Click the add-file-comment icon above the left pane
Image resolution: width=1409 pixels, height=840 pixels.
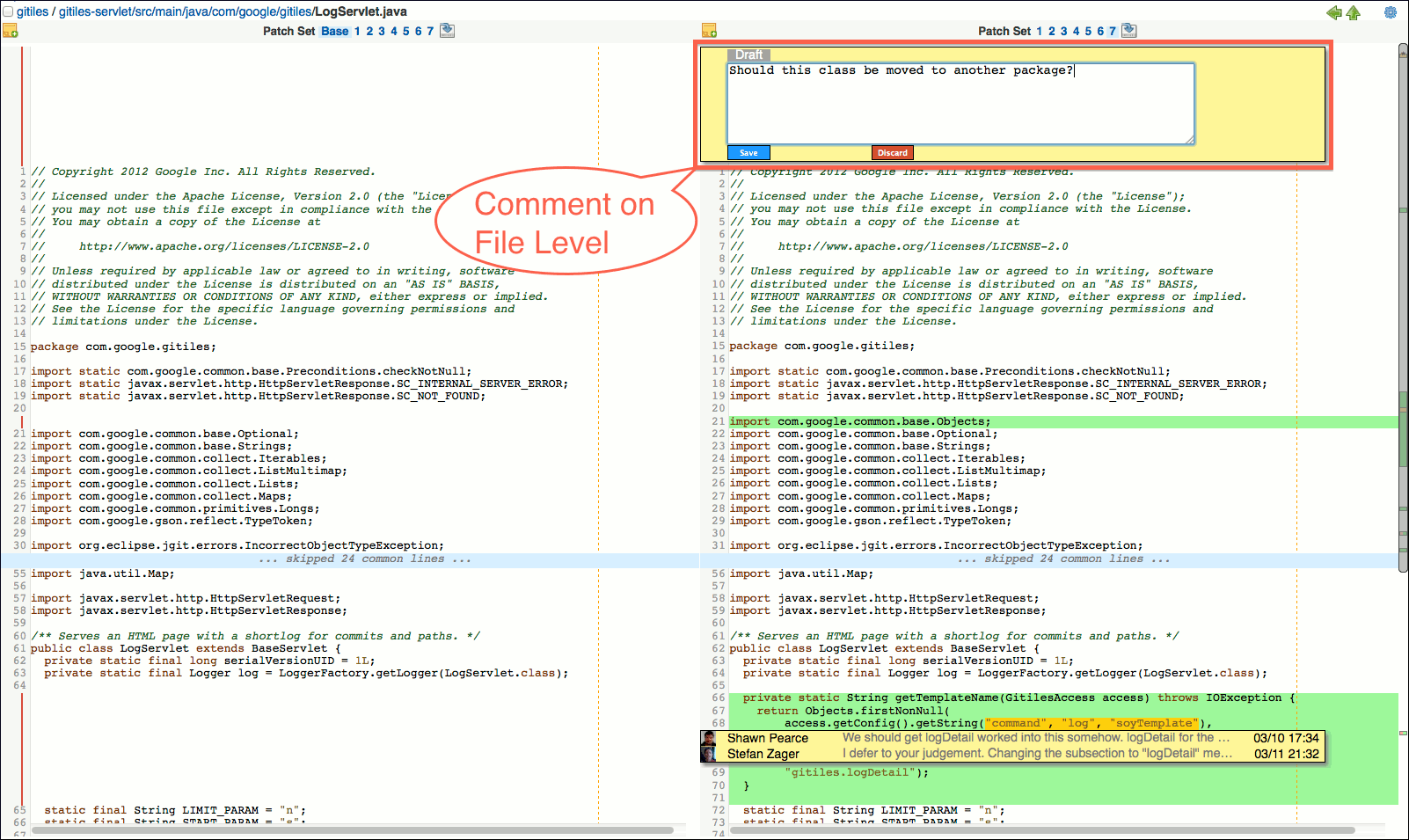click(x=11, y=30)
